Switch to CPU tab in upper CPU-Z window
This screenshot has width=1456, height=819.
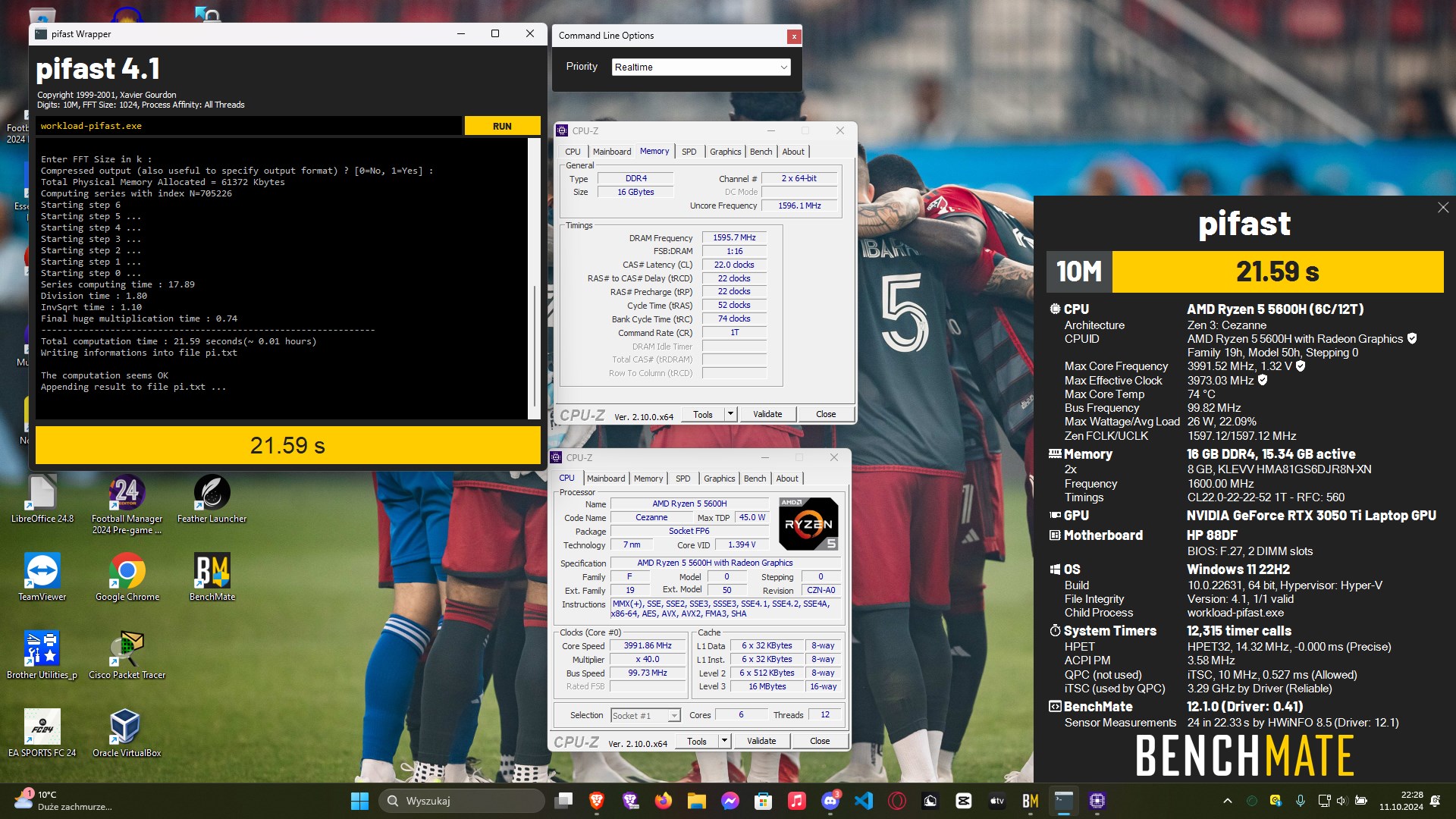pyautogui.click(x=573, y=152)
